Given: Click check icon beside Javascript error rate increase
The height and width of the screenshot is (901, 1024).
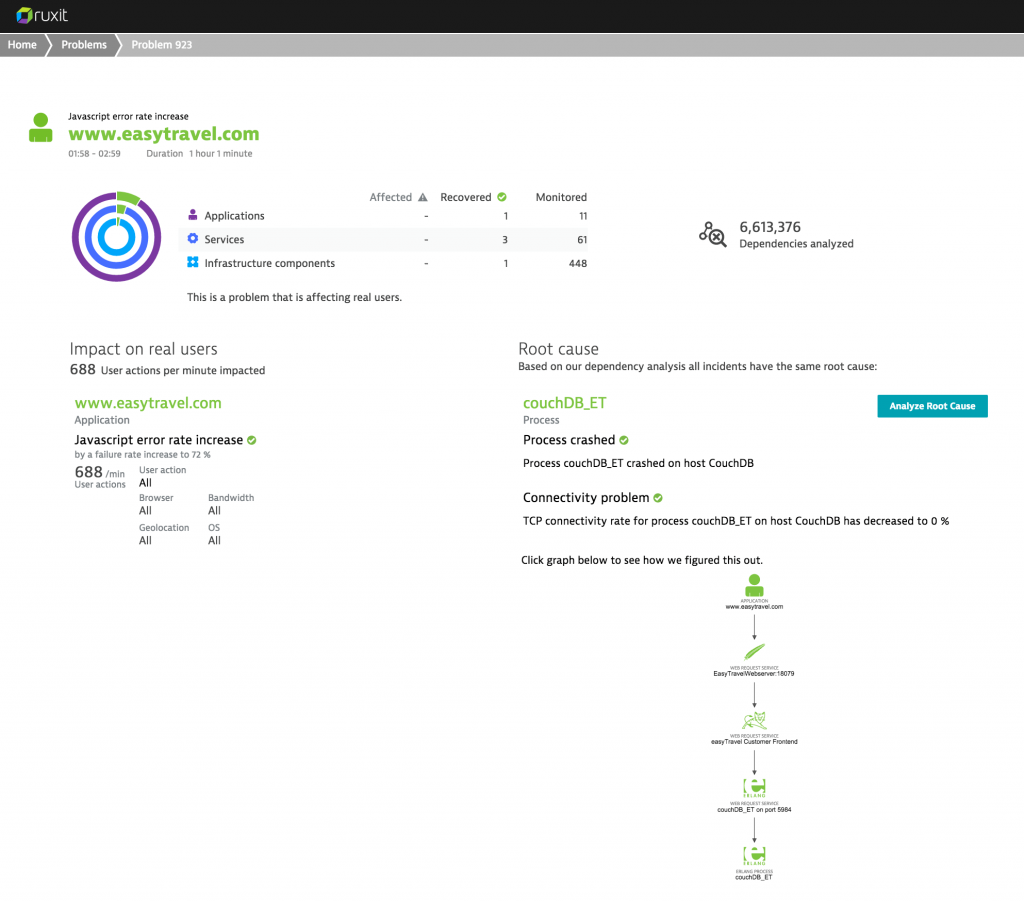Looking at the screenshot, I should tap(252, 440).
